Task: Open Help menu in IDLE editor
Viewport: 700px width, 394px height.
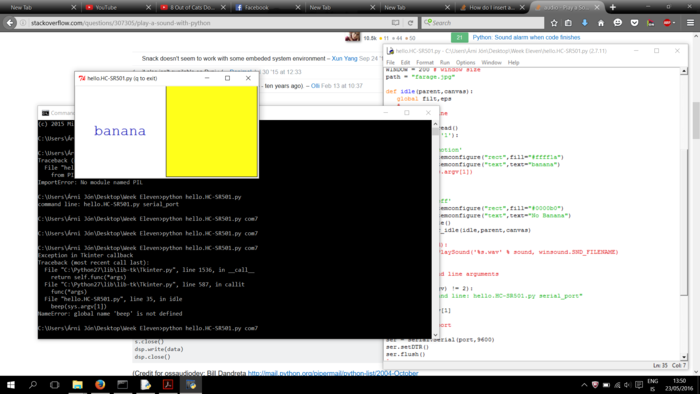Action: 513,62
